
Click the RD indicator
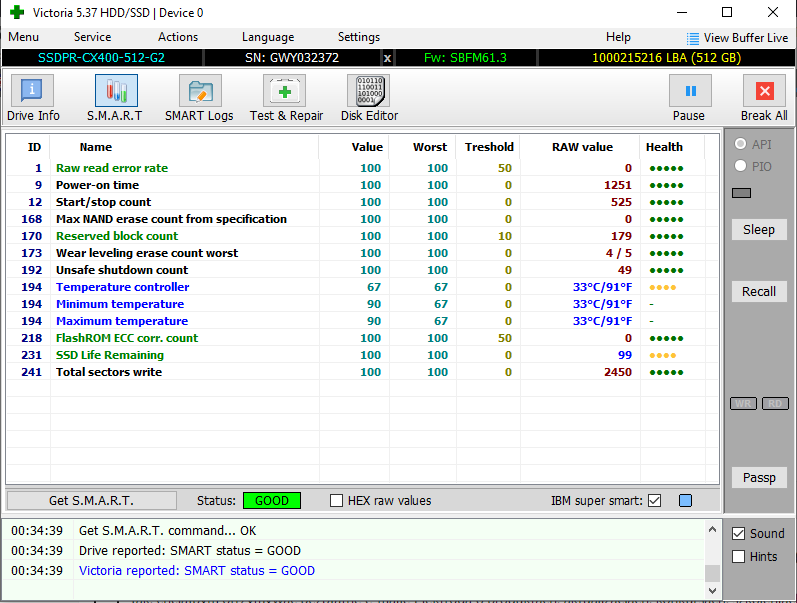click(x=775, y=403)
